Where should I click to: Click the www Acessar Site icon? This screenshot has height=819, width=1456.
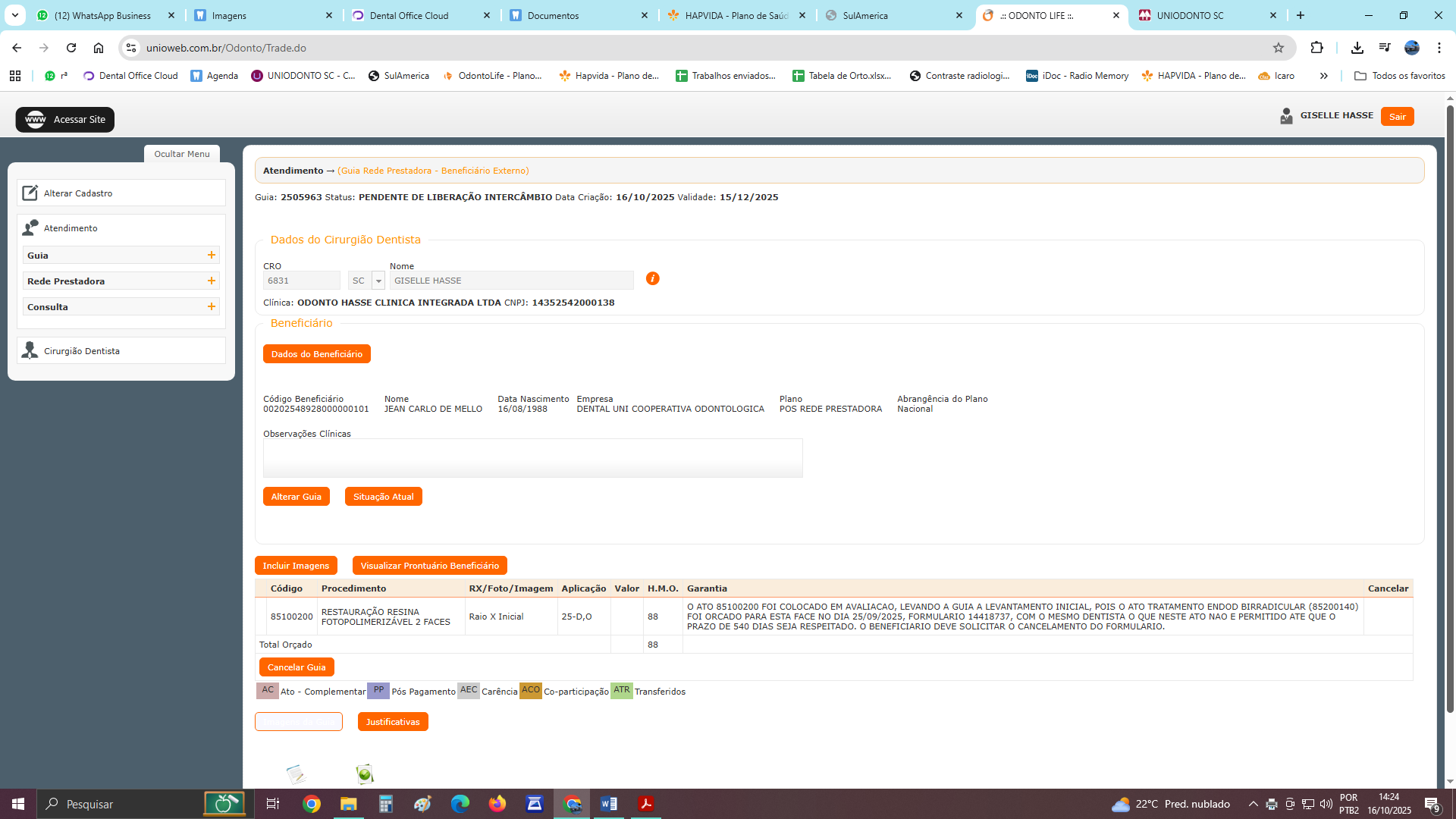[36, 120]
